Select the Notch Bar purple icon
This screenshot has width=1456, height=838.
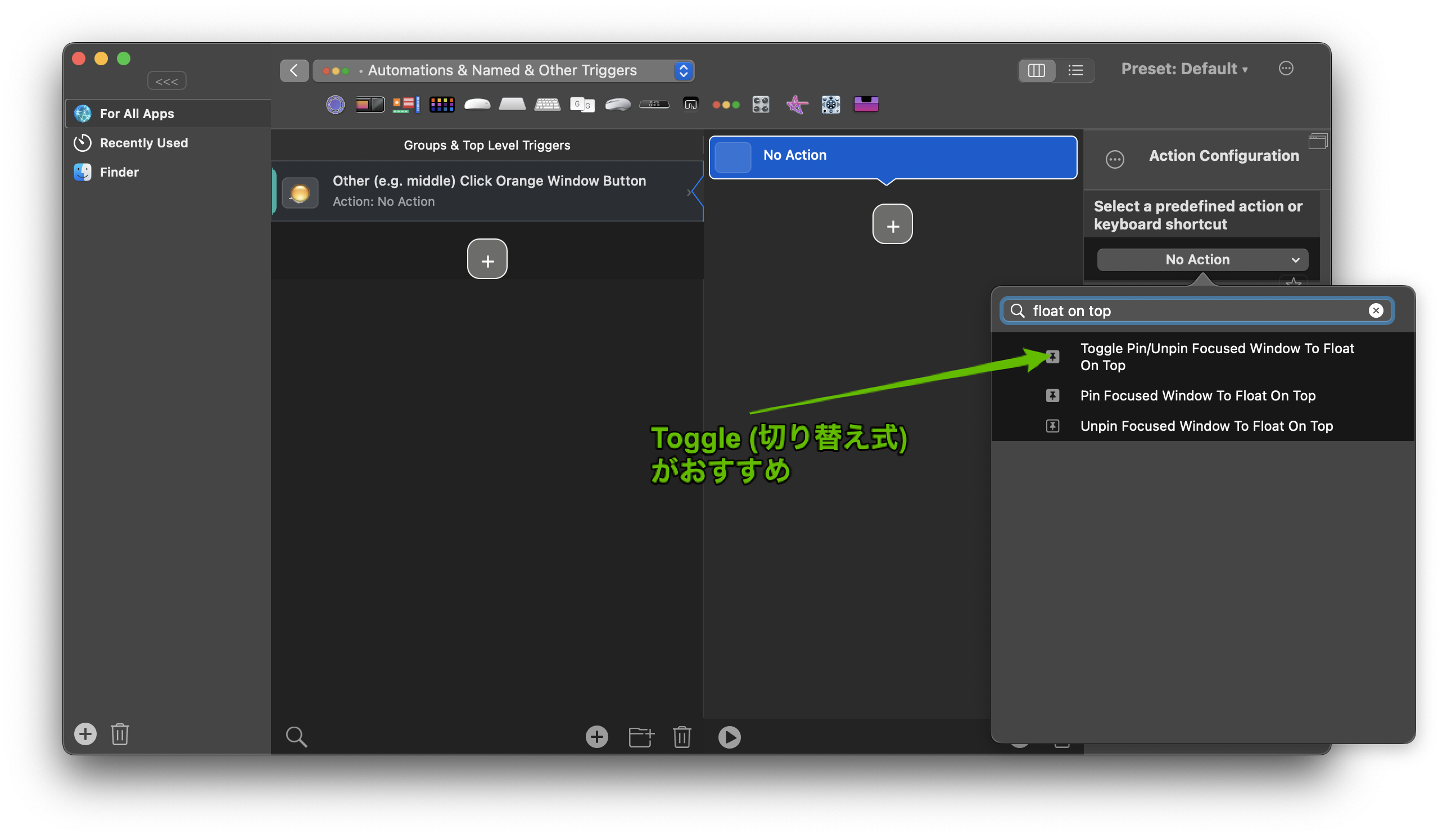pyautogui.click(x=866, y=104)
